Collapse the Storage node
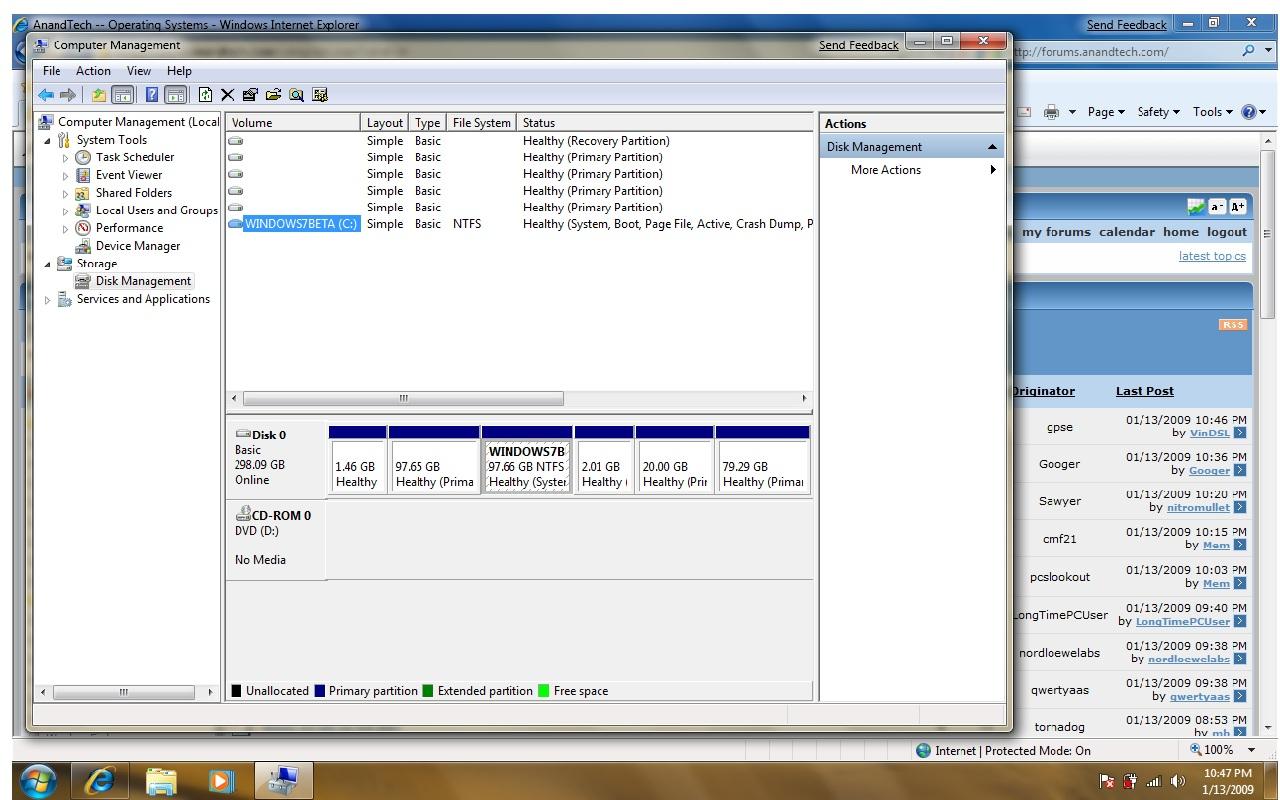The height and width of the screenshot is (800, 1280). pos(47,264)
